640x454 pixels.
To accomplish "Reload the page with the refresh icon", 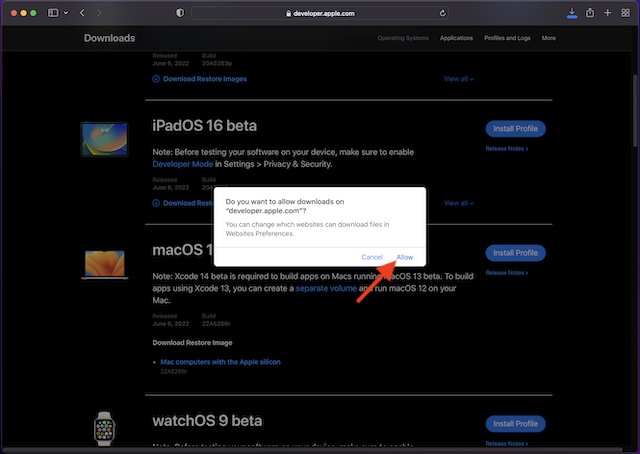I will pos(442,13).
